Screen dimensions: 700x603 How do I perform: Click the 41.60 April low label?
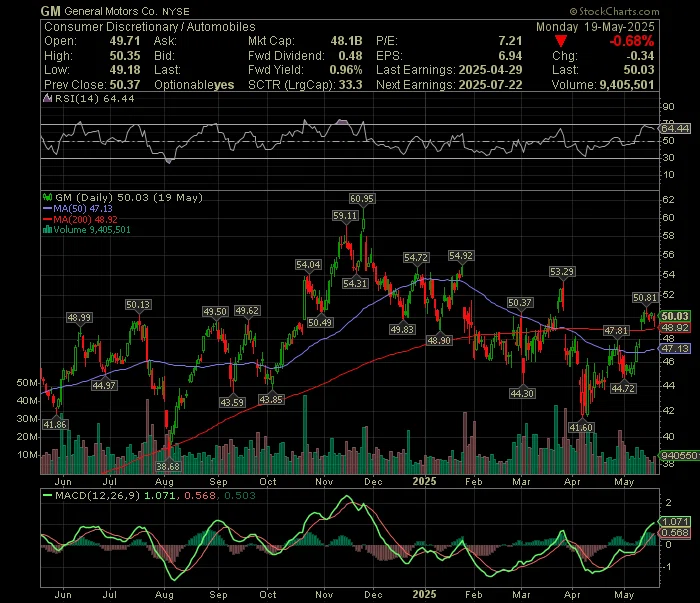coord(581,427)
